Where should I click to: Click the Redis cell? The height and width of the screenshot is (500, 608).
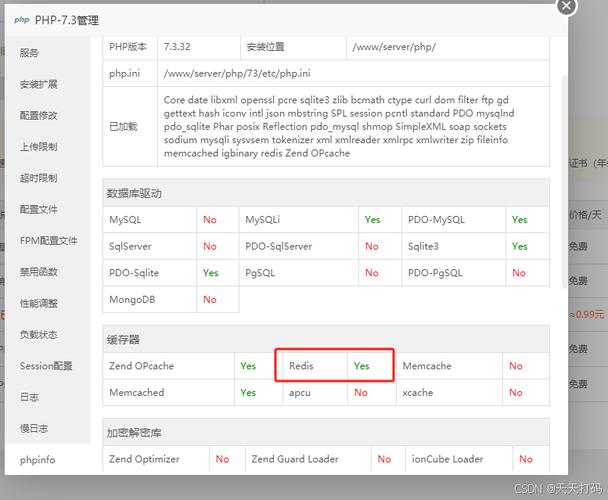tap(315, 366)
